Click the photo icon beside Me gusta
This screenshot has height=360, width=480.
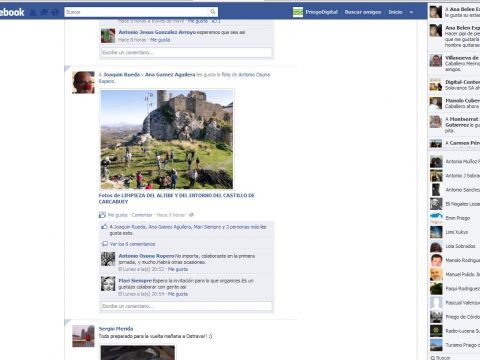[x=102, y=215]
